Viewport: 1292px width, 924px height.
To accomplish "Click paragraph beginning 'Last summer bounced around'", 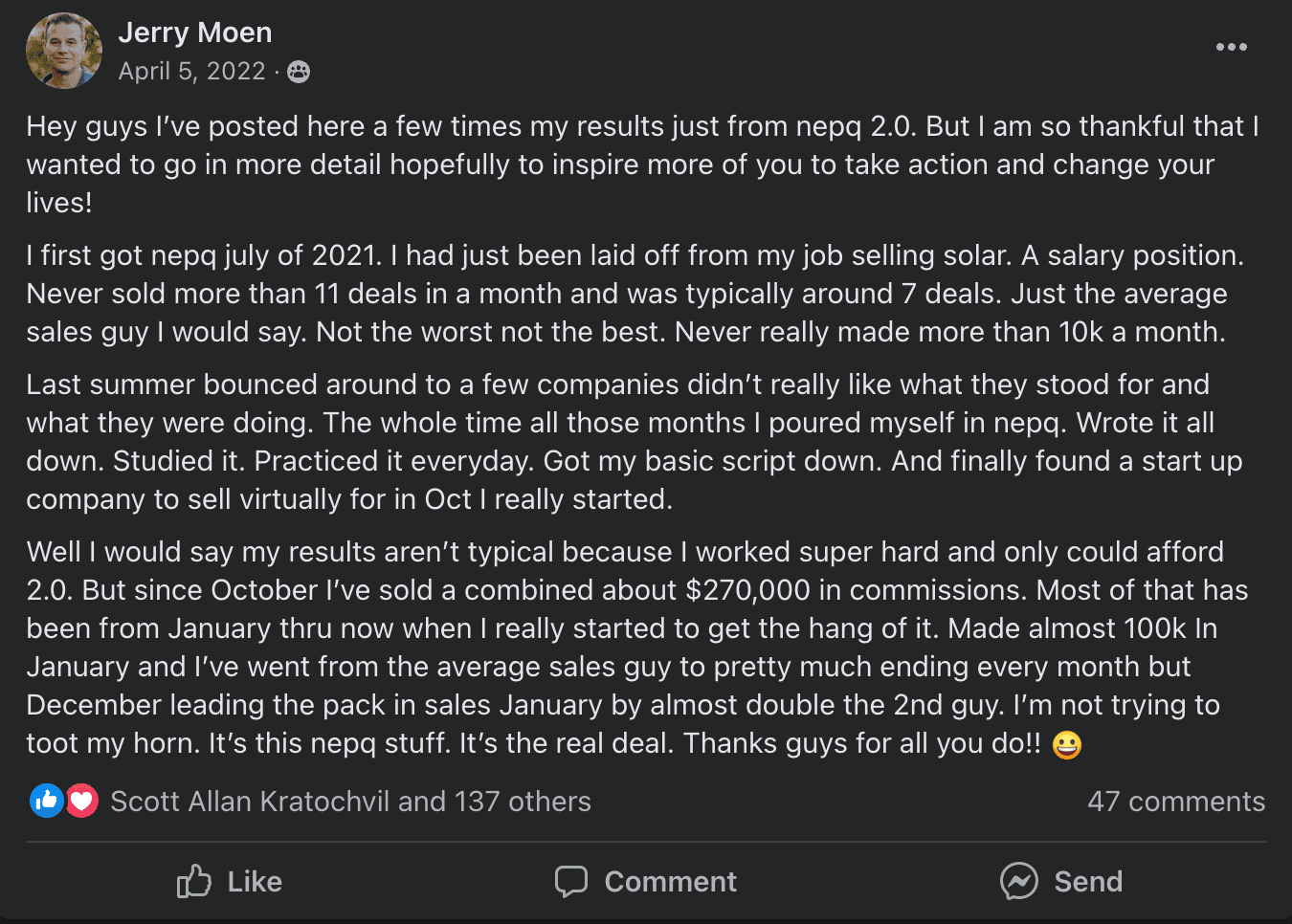I will pos(632,442).
